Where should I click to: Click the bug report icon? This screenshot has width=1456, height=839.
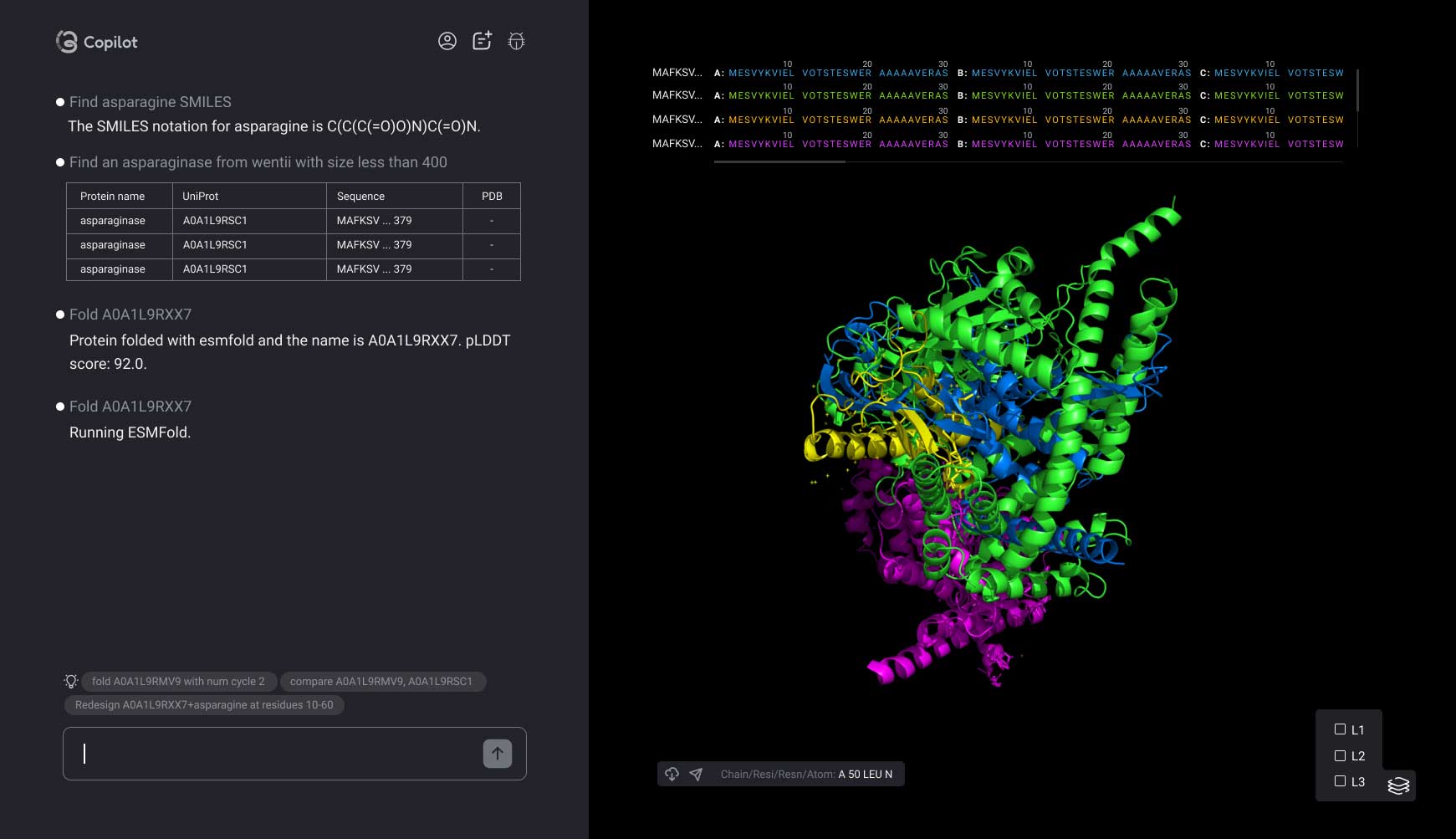click(516, 41)
